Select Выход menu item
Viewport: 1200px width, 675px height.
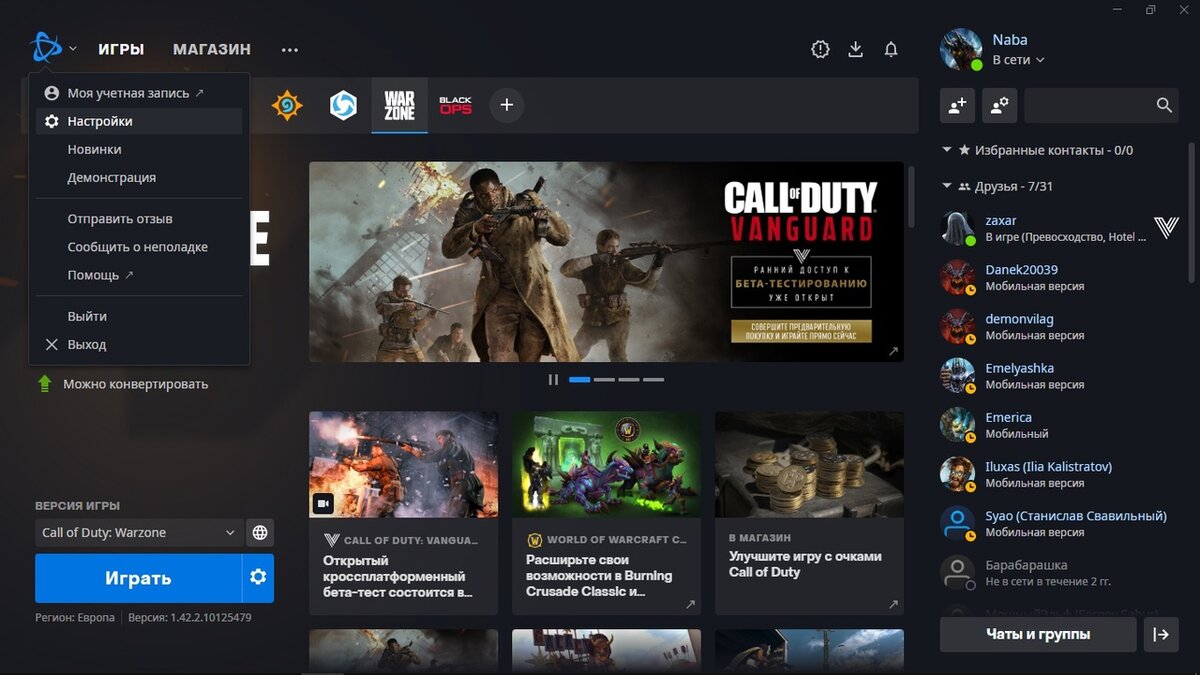(139, 344)
